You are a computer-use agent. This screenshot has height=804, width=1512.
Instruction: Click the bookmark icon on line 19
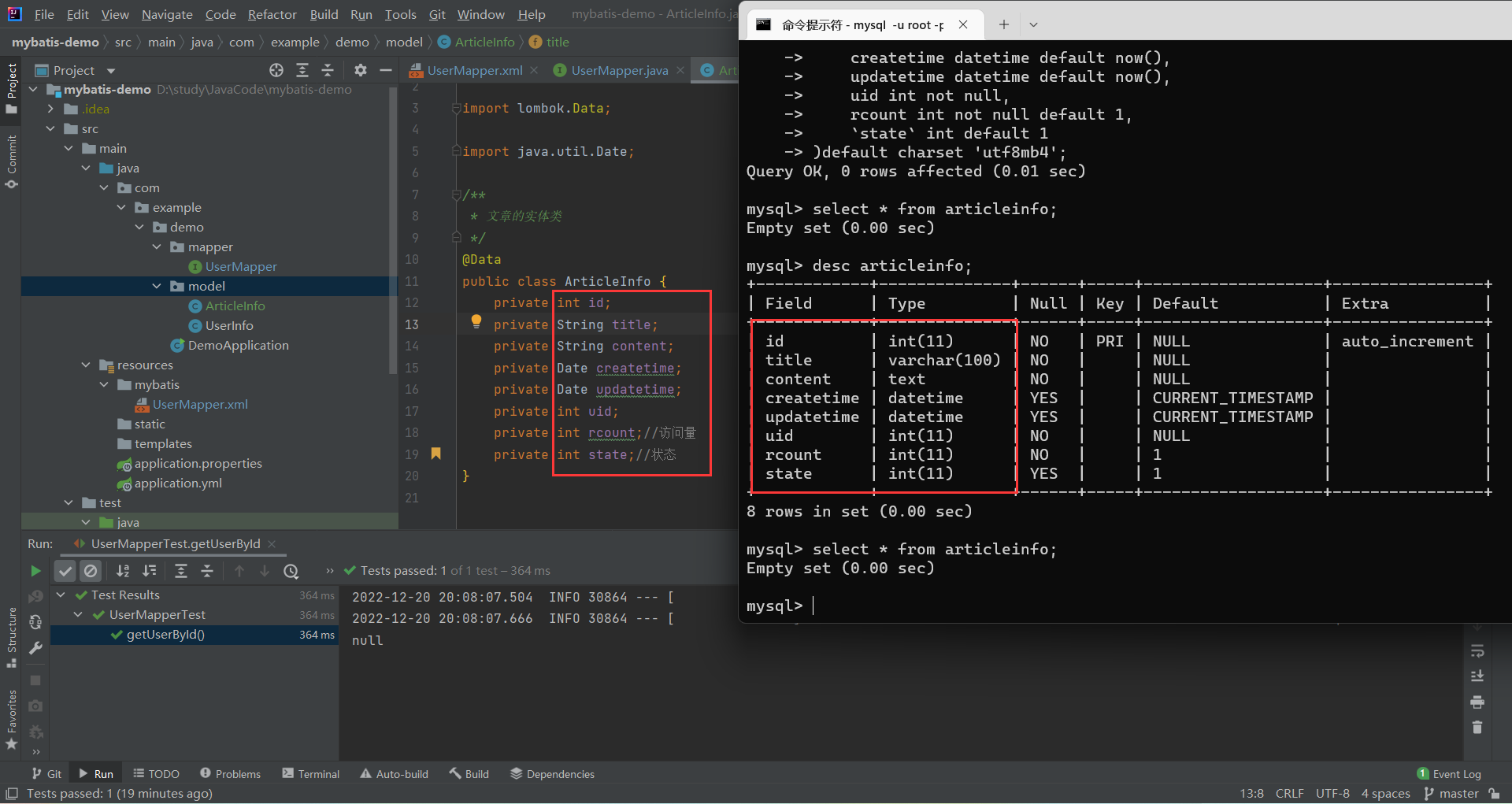click(435, 454)
